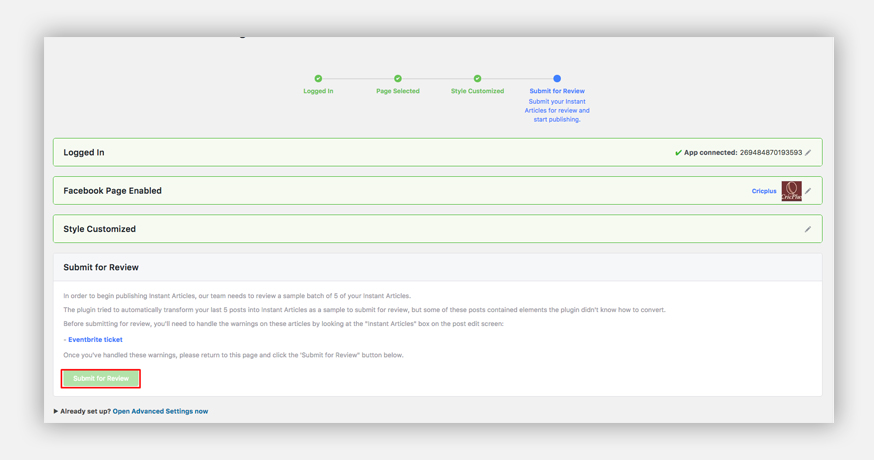Image resolution: width=874 pixels, height=460 pixels.
Task: Select the Logged In step label
Action: point(318,91)
